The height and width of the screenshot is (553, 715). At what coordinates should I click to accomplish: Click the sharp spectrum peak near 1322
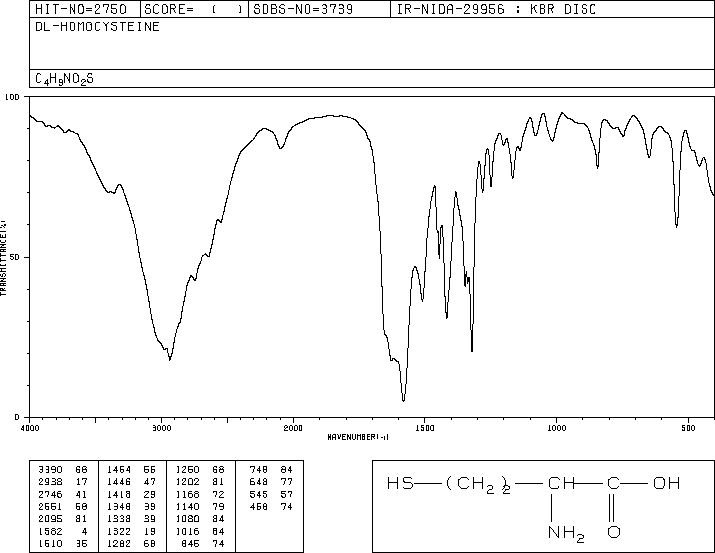pos(472,349)
